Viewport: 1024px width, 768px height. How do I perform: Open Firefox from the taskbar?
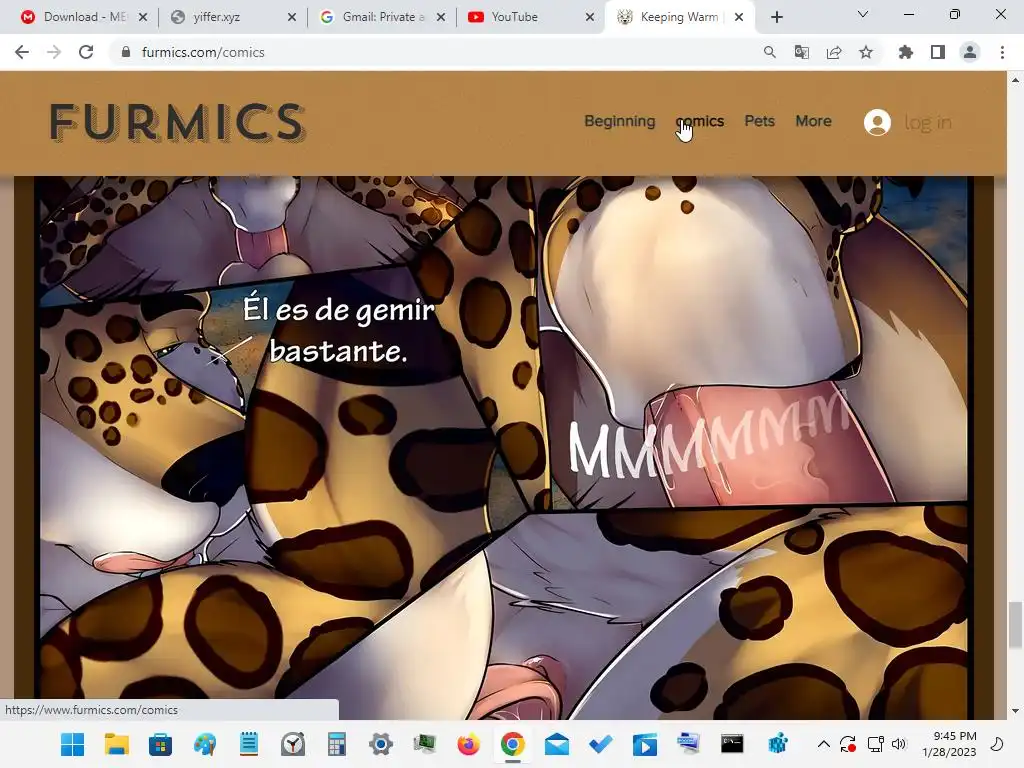click(x=469, y=744)
